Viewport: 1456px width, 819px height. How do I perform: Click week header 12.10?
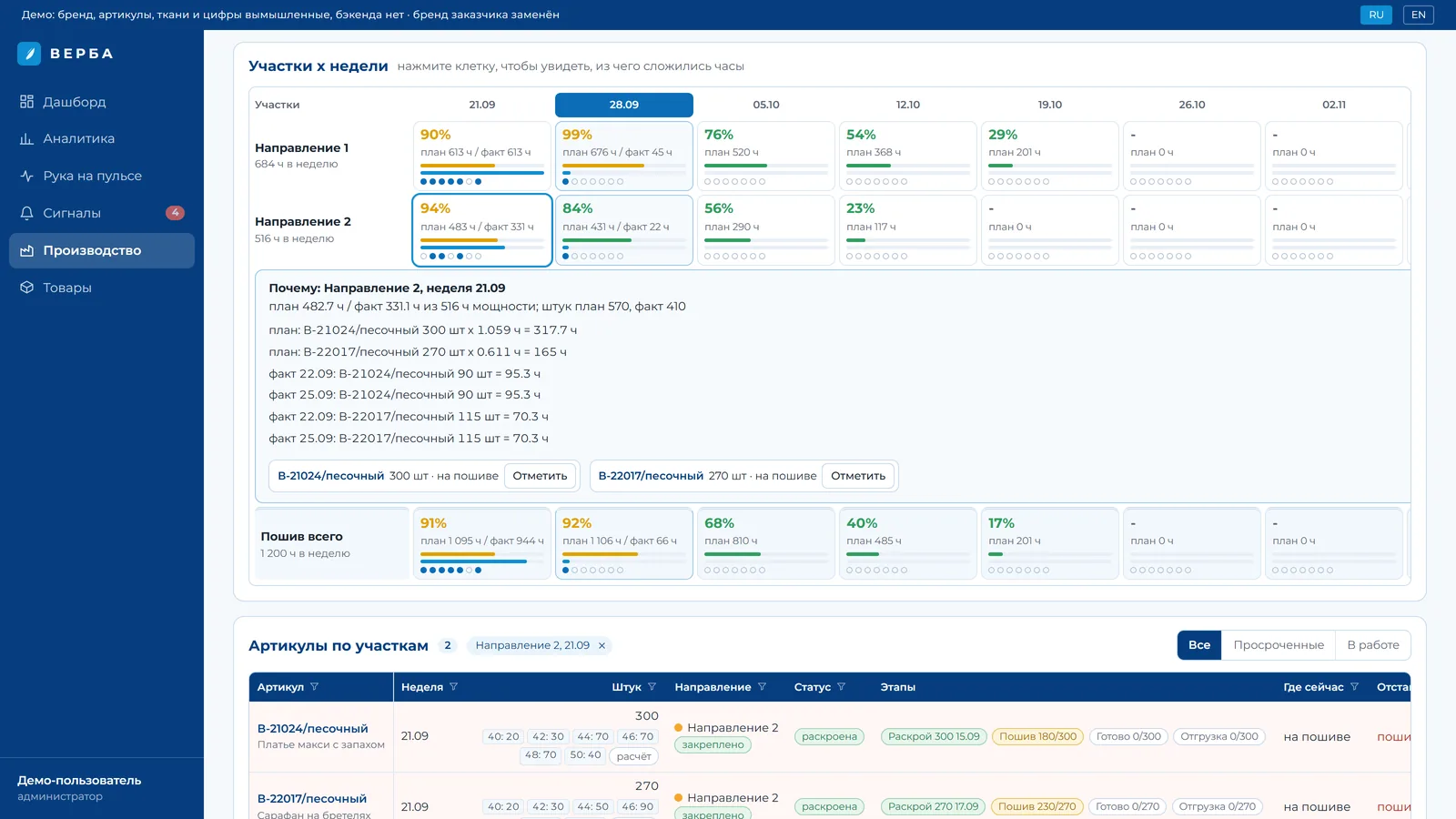[x=908, y=105]
